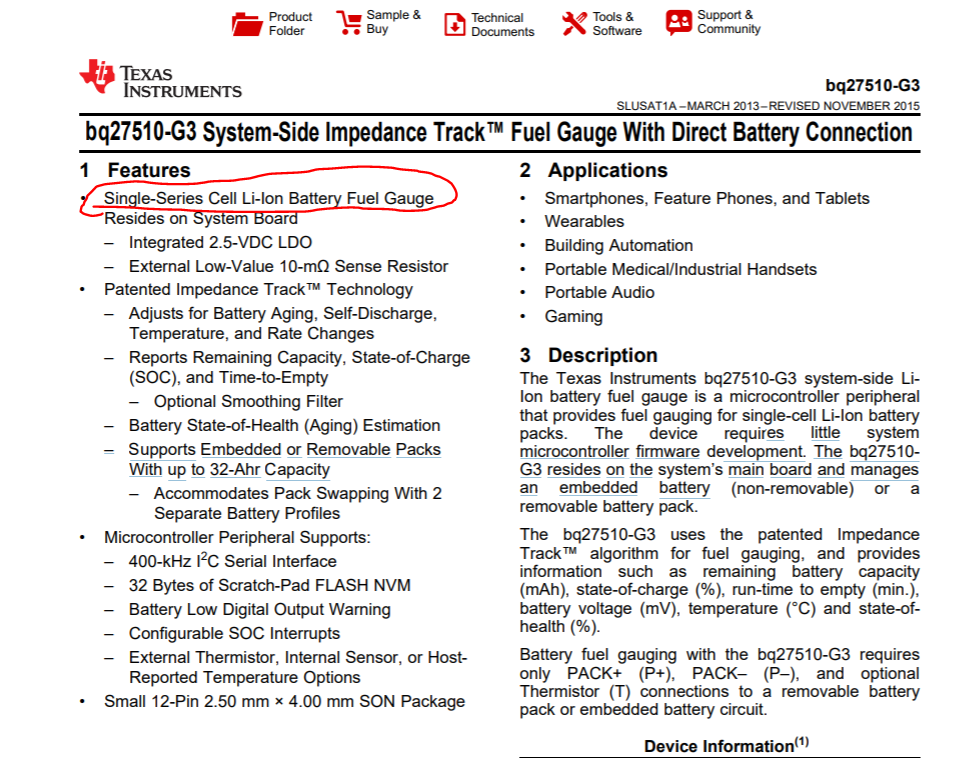Image resolution: width=969 pixels, height=758 pixels.
Task: Click 'Optional Smoothing Filter' line
Action: click(248, 401)
